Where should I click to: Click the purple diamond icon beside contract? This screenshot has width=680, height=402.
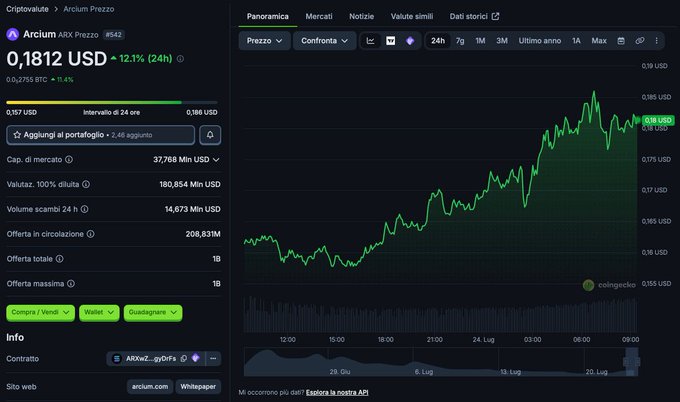(196, 358)
